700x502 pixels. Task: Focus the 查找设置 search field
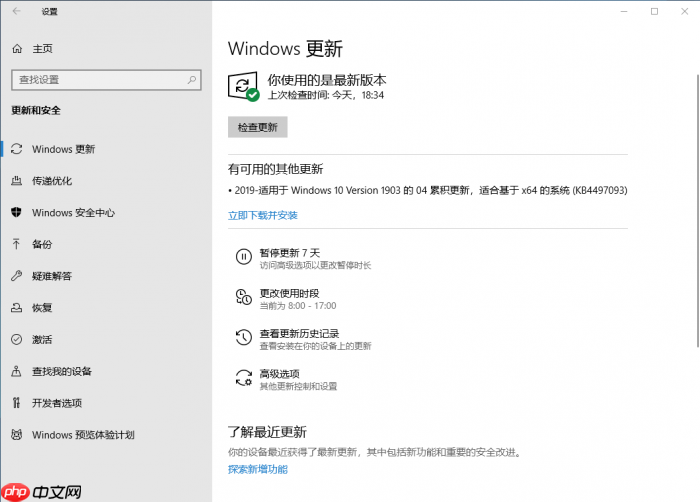[106, 80]
